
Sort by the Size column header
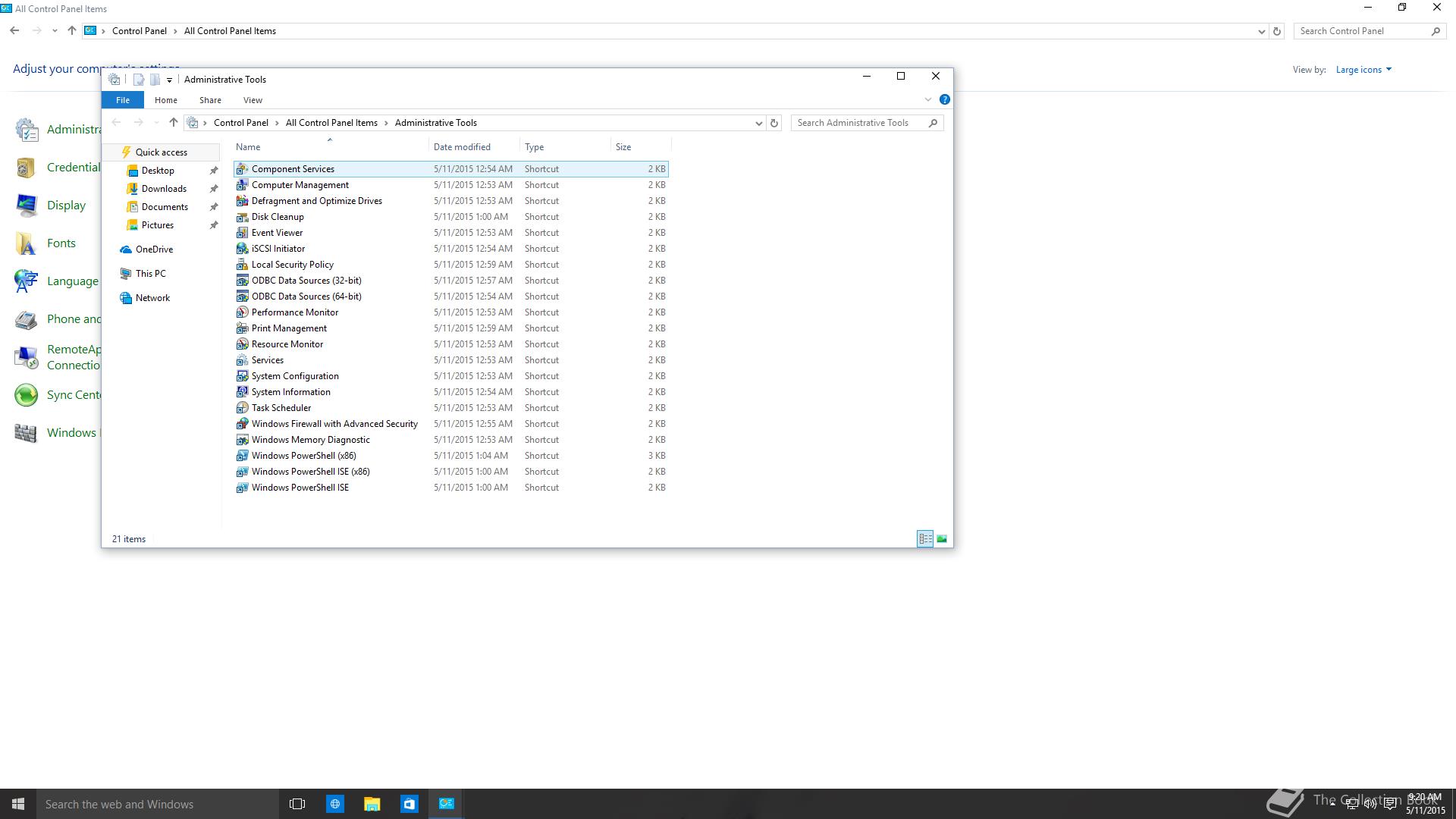click(x=642, y=147)
